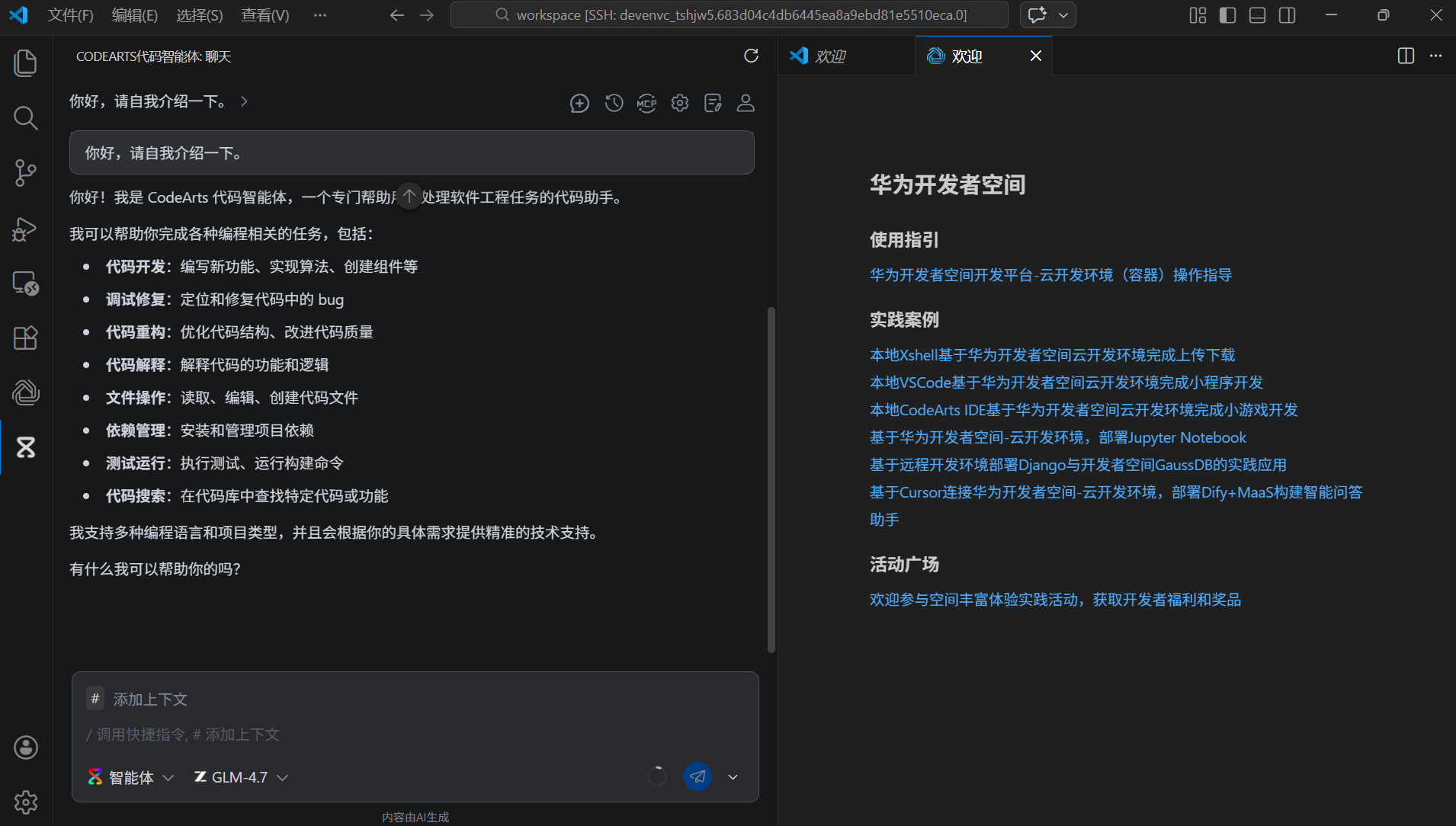1456x826 pixels.
Task: Open the 本地VSCode 小程序开发 link
Action: pos(1066,383)
